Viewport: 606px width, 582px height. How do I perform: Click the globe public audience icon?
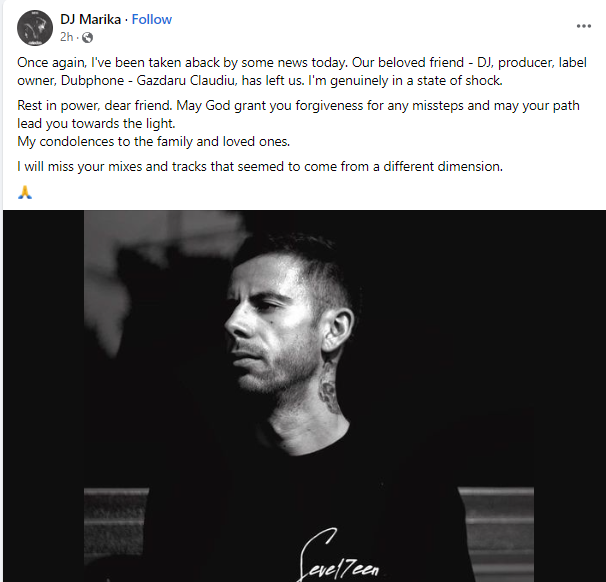tap(88, 37)
